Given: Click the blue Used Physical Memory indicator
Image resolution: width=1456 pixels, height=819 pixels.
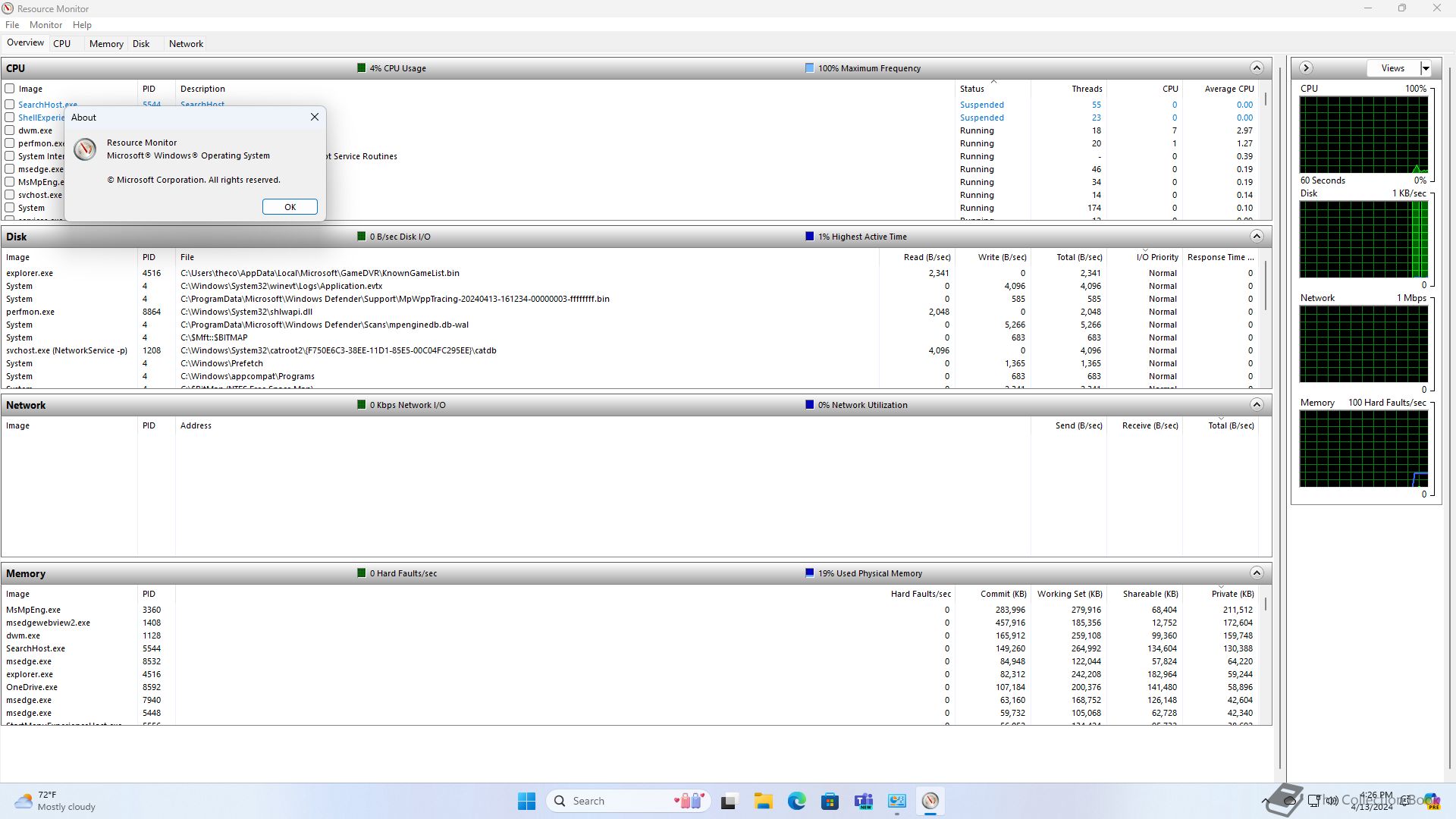Looking at the screenshot, I should pos(809,573).
